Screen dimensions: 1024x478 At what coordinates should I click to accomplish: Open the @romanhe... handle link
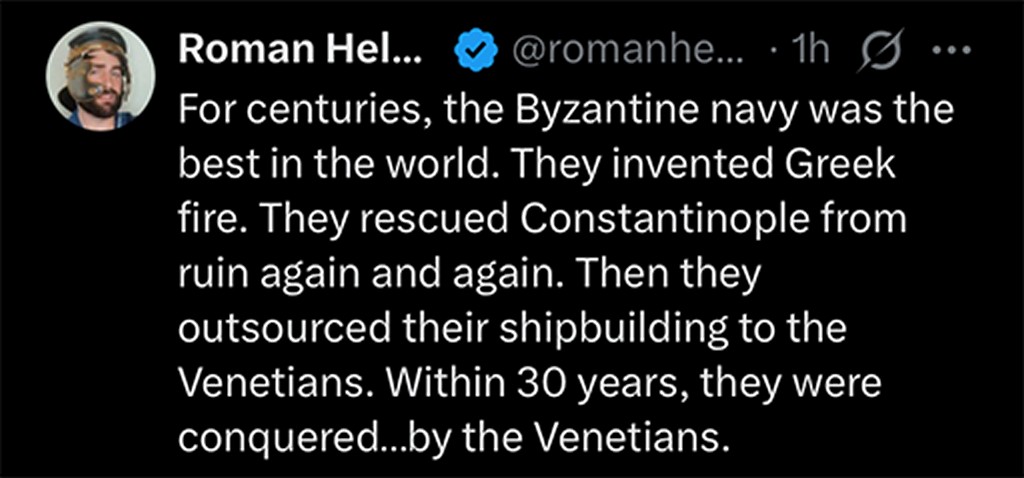(624, 51)
